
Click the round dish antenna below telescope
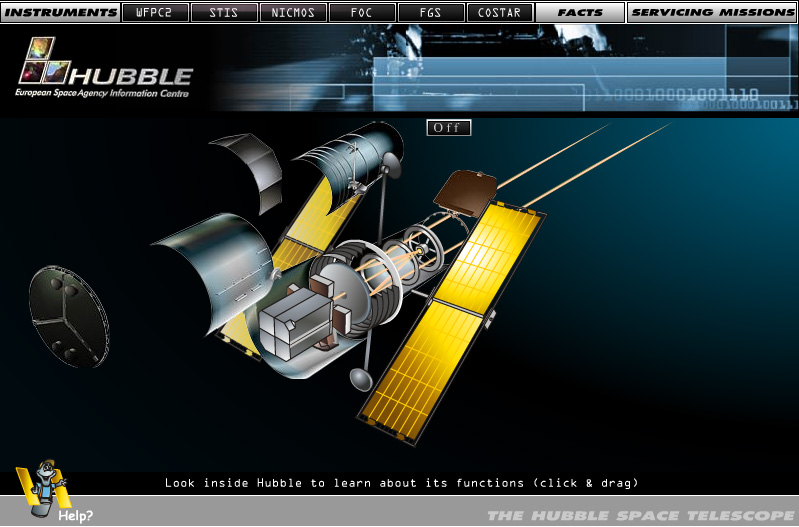coord(360,379)
